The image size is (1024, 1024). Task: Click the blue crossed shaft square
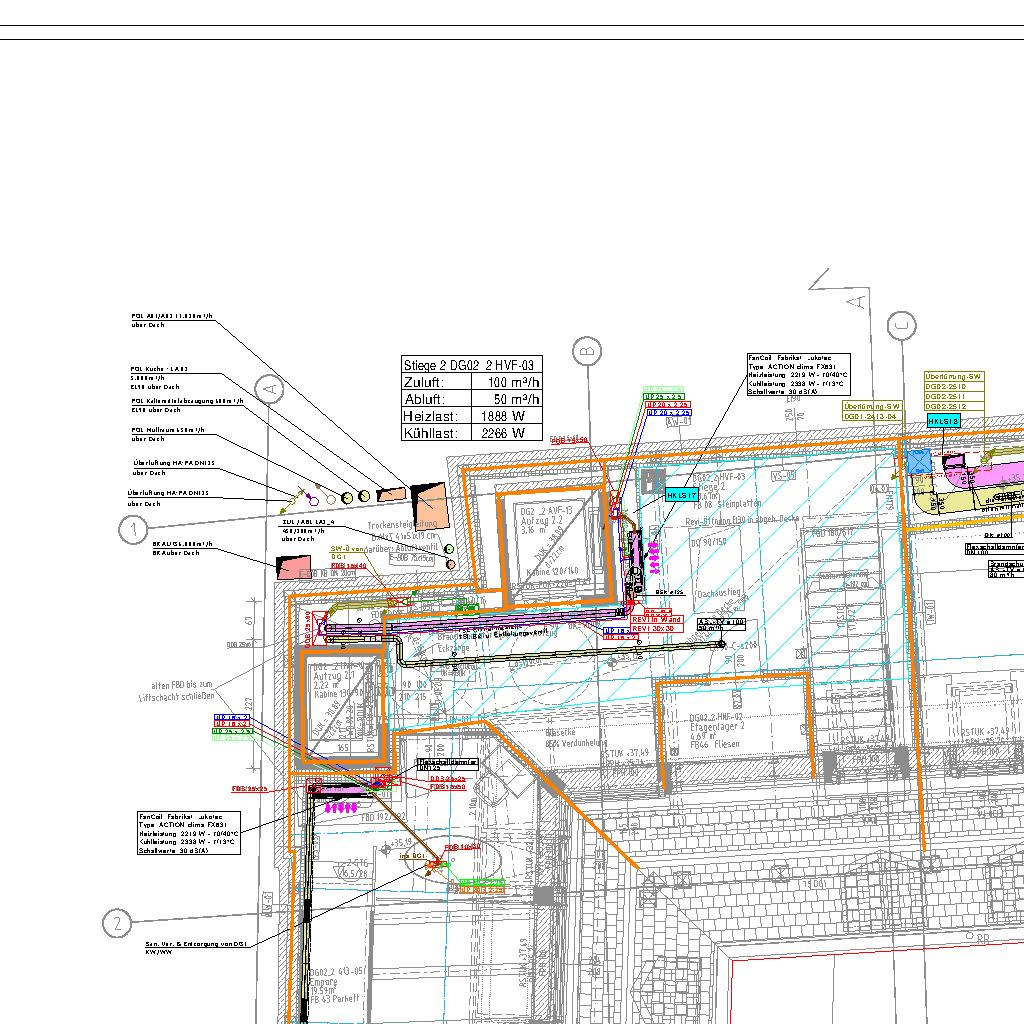[x=918, y=461]
